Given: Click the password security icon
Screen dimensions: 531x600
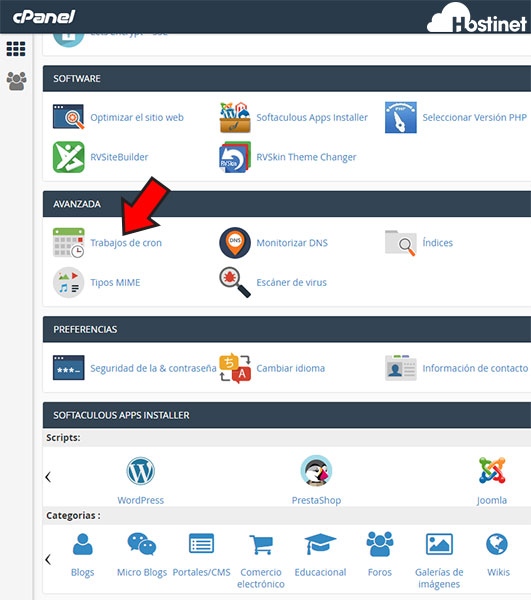Looking at the screenshot, I should point(68,368).
